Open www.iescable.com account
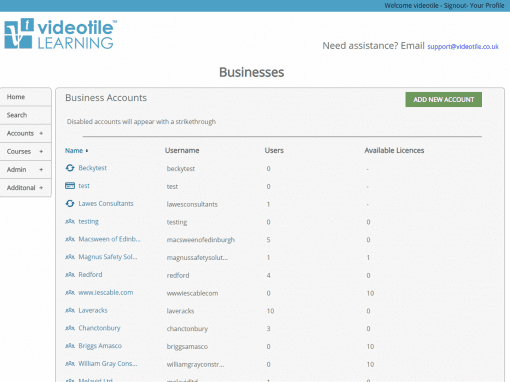The width and height of the screenshot is (510, 382). click(x=106, y=292)
